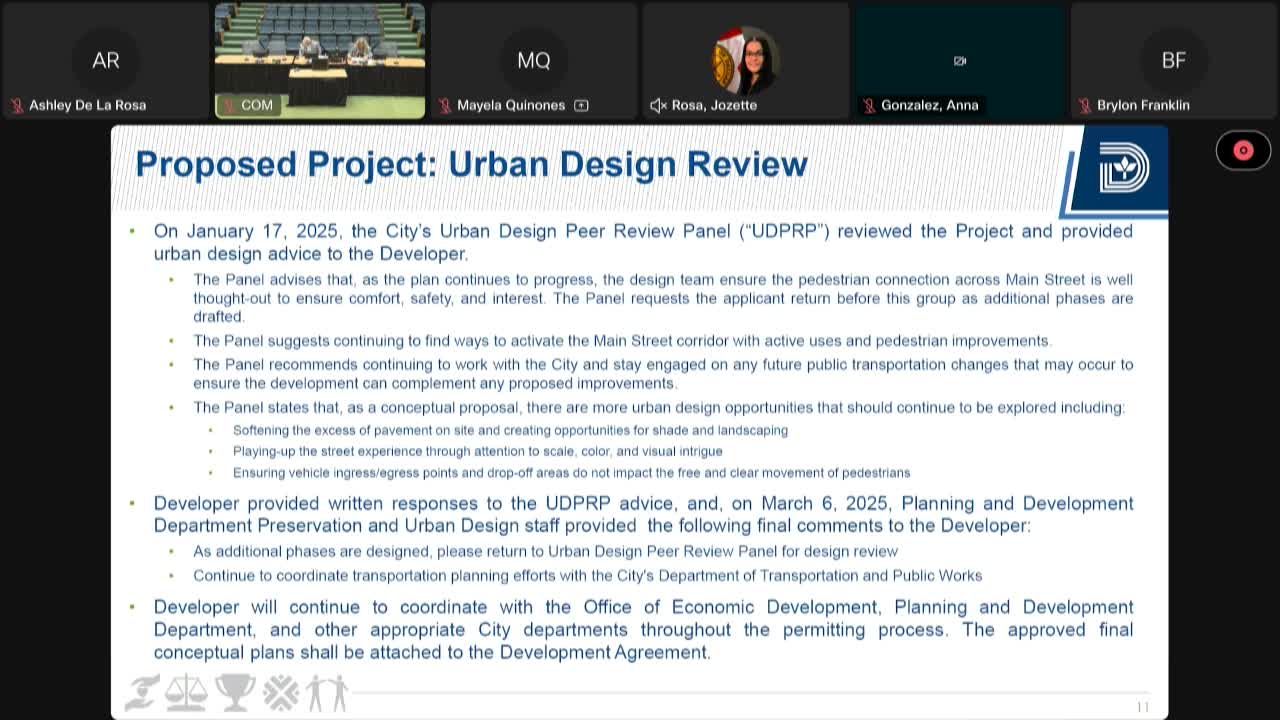
Task: Click the muted mic icon on COM tile
Action: click(x=229, y=106)
